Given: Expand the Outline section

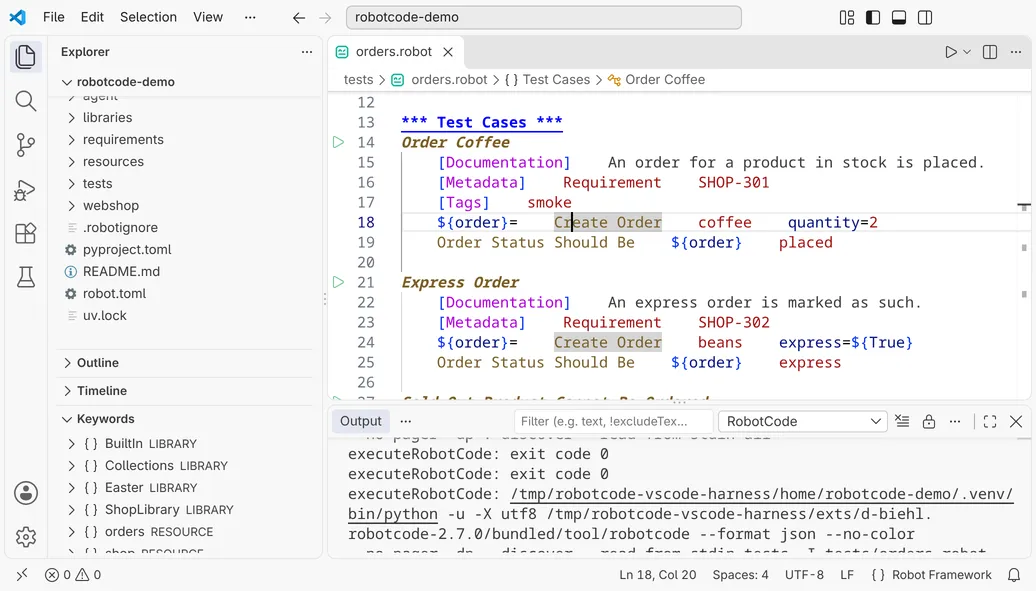Looking at the screenshot, I should [186, 363].
